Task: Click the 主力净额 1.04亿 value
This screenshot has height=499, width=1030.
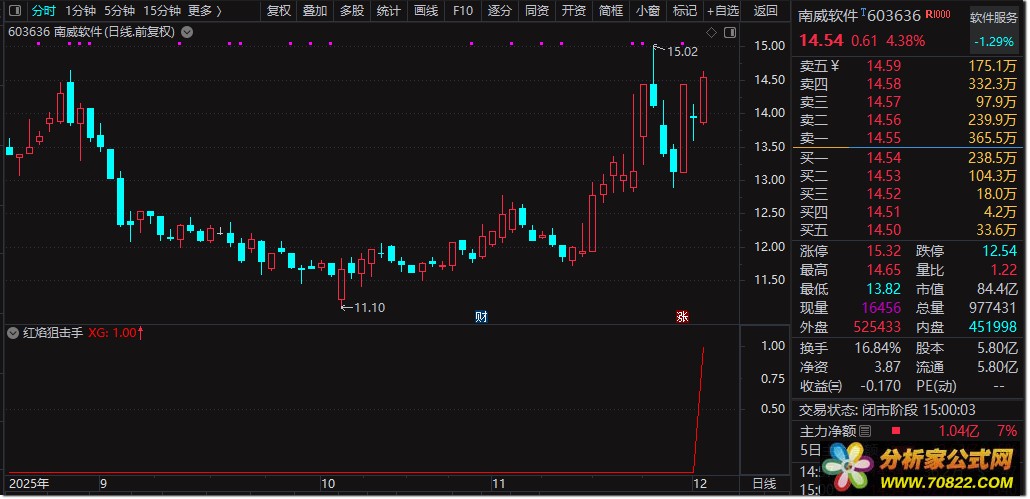Action: pyautogui.click(x=956, y=431)
